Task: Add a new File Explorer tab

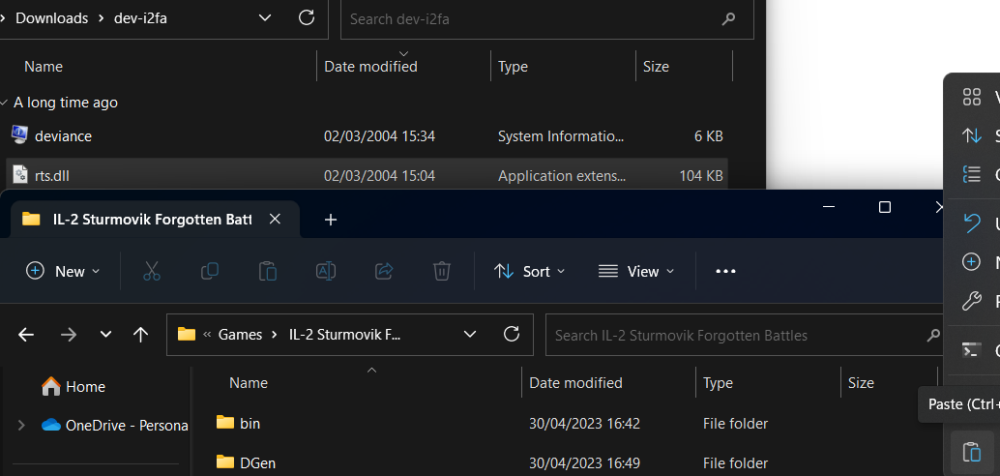Action: pos(331,220)
